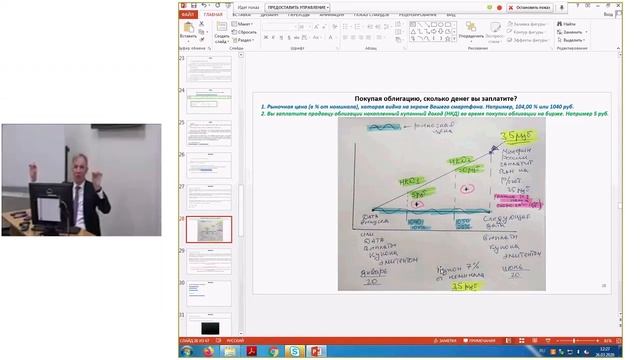Click the Reading view icon in status bar
The height and width of the screenshot is (360, 640).
coord(535,340)
